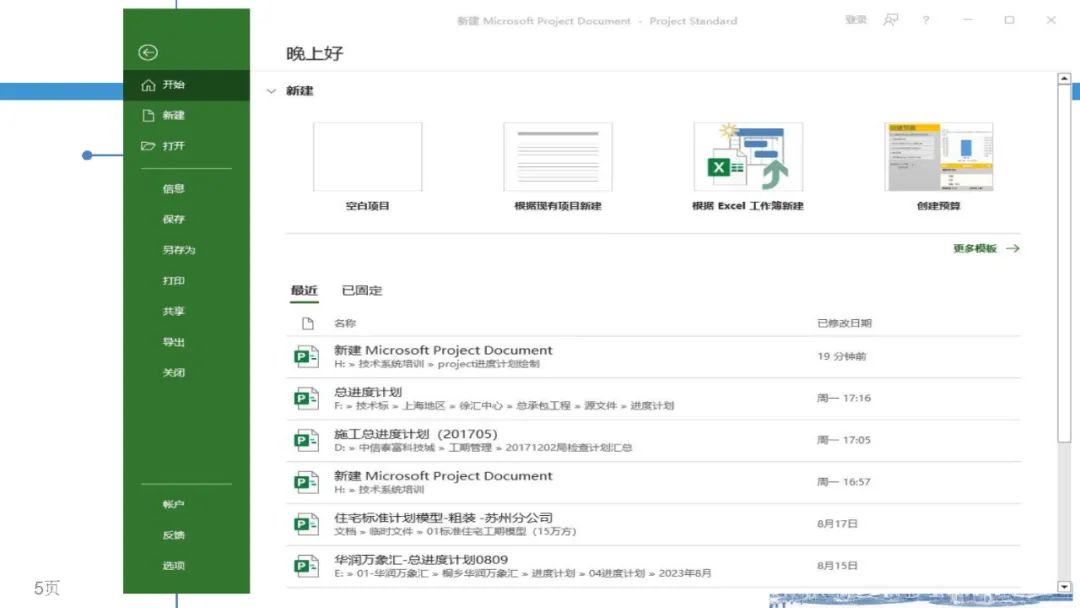Click the file icon in list header
Image resolution: width=1080 pixels, height=608 pixels.
pyautogui.click(x=308, y=323)
